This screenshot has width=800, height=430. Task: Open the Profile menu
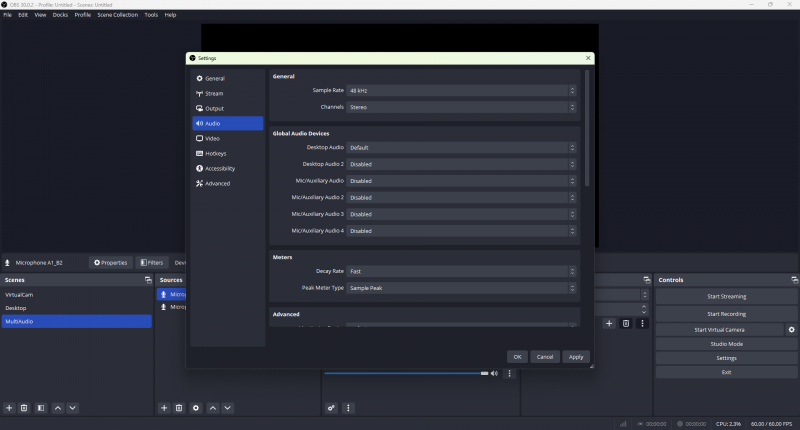coord(83,15)
